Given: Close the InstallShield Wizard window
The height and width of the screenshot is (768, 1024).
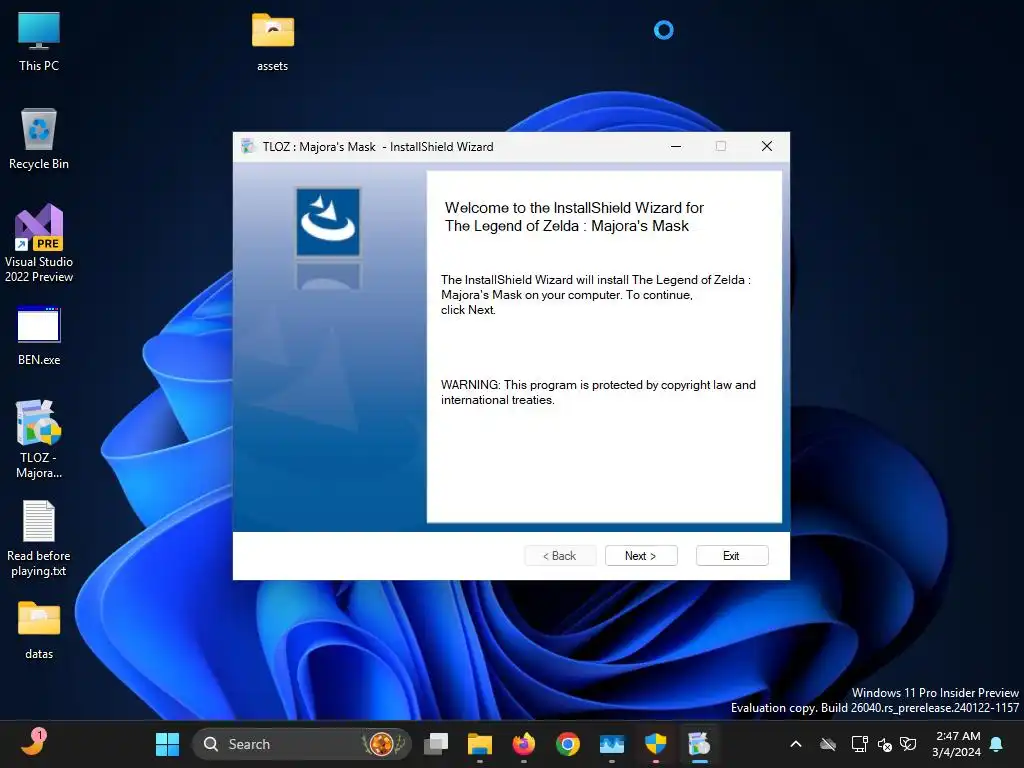Looking at the screenshot, I should point(767,146).
